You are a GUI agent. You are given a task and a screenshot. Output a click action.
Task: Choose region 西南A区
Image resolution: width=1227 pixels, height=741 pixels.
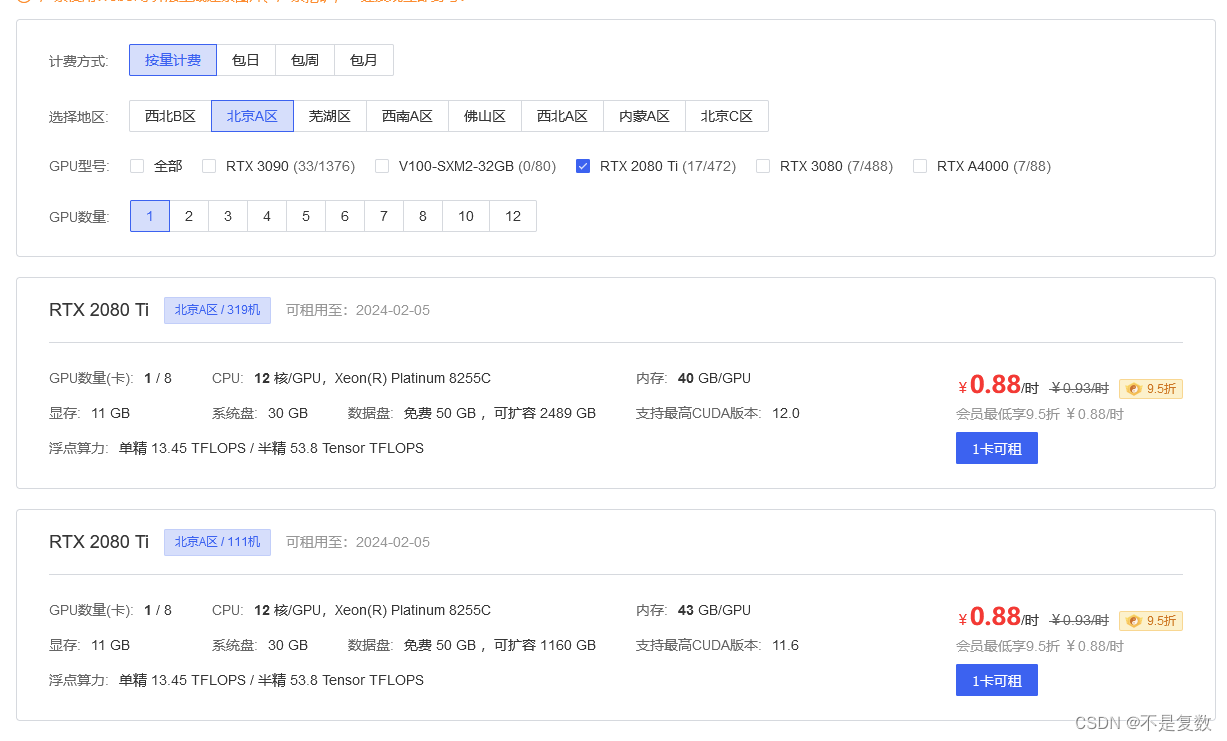[407, 116]
